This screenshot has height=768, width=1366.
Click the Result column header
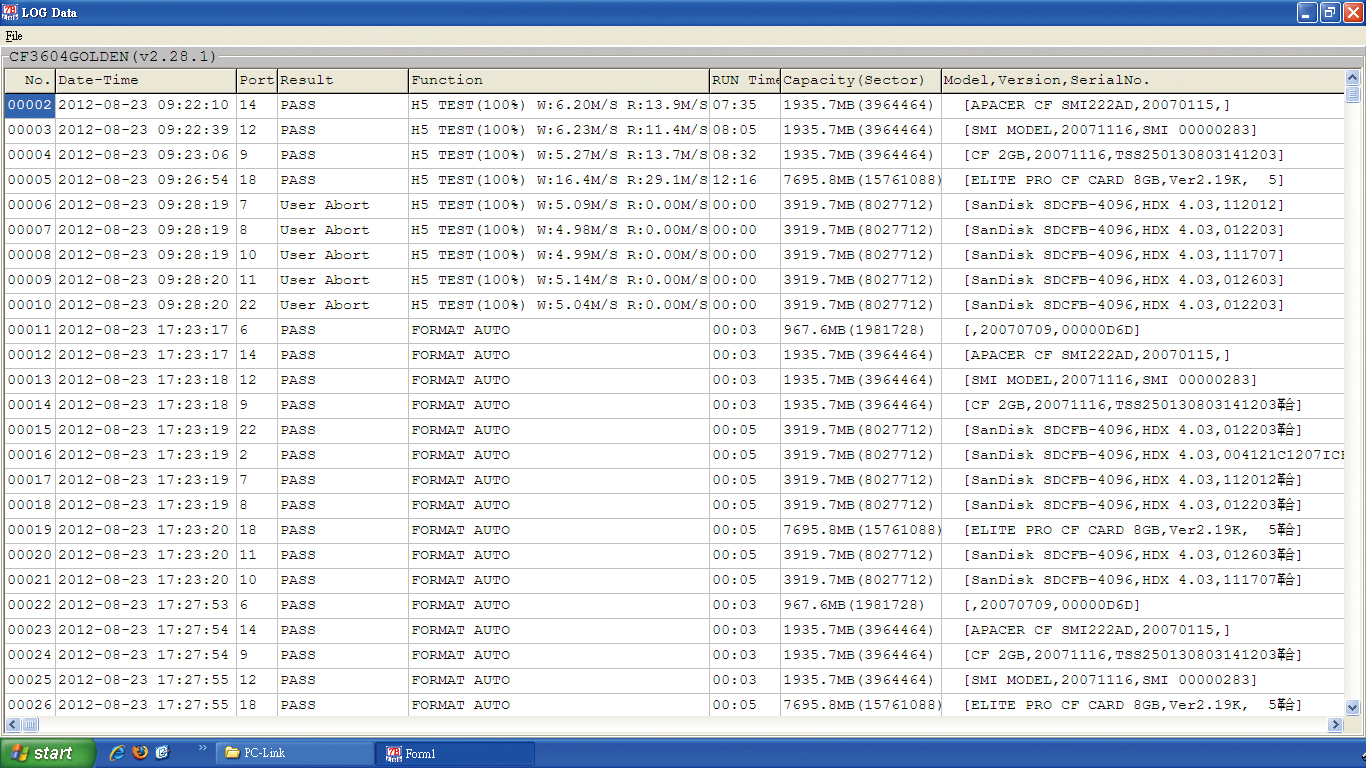click(342, 80)
